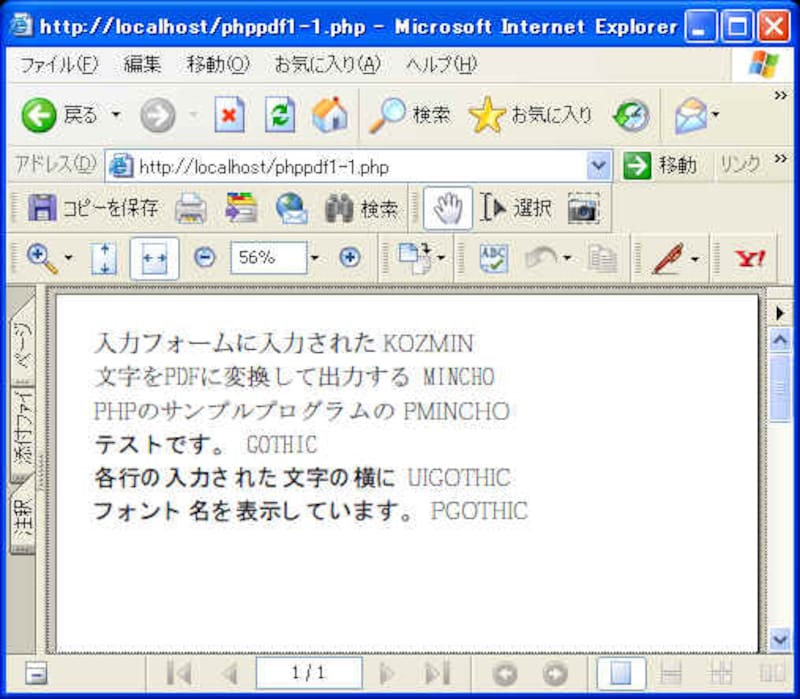Select the Hand tool
Viewport: 800px width, 699px height.
[447, 208]
